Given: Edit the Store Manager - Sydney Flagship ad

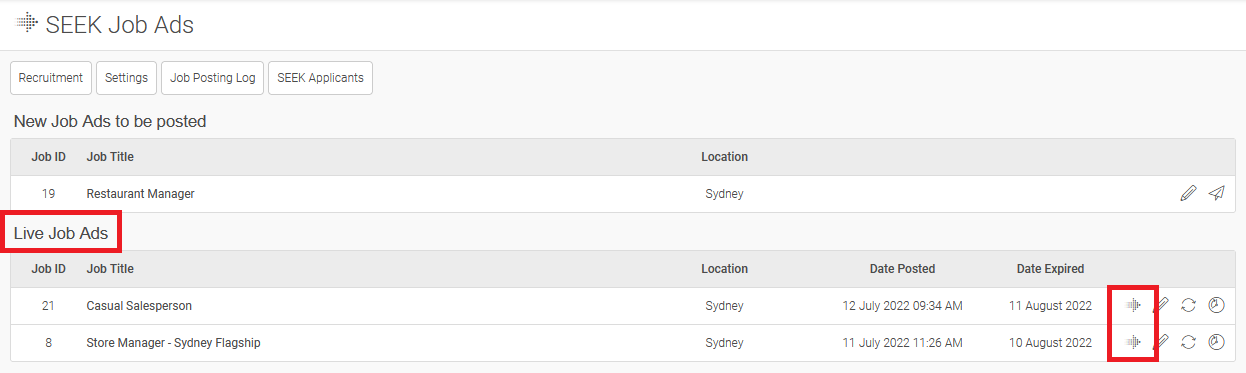Looking at the screenshot, I should [x=1161, y=343].
